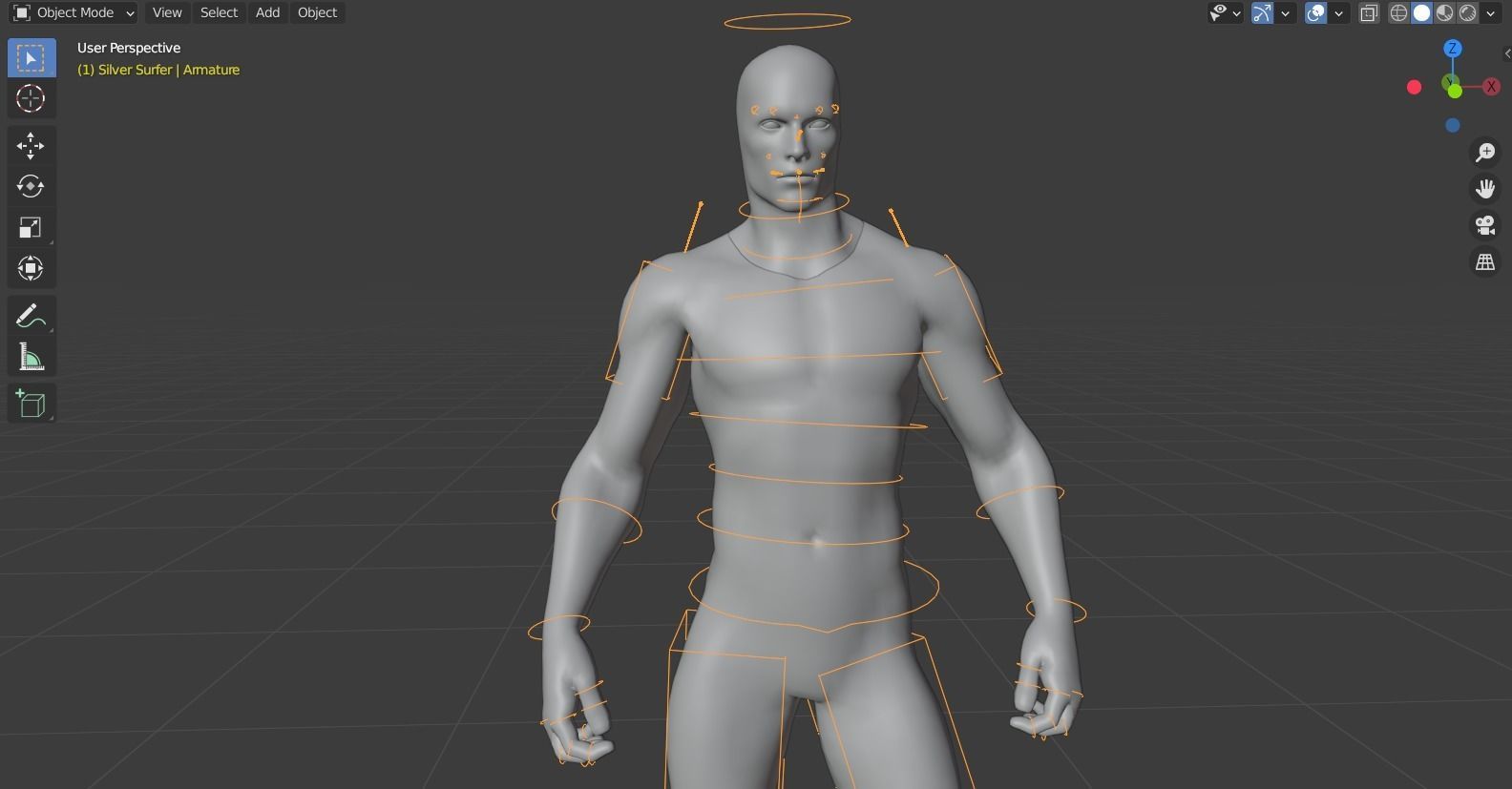Toggle Show Gizmo button
Image resolution: width=1512 pixels, height=789 pixels.
pos(1262,12)
